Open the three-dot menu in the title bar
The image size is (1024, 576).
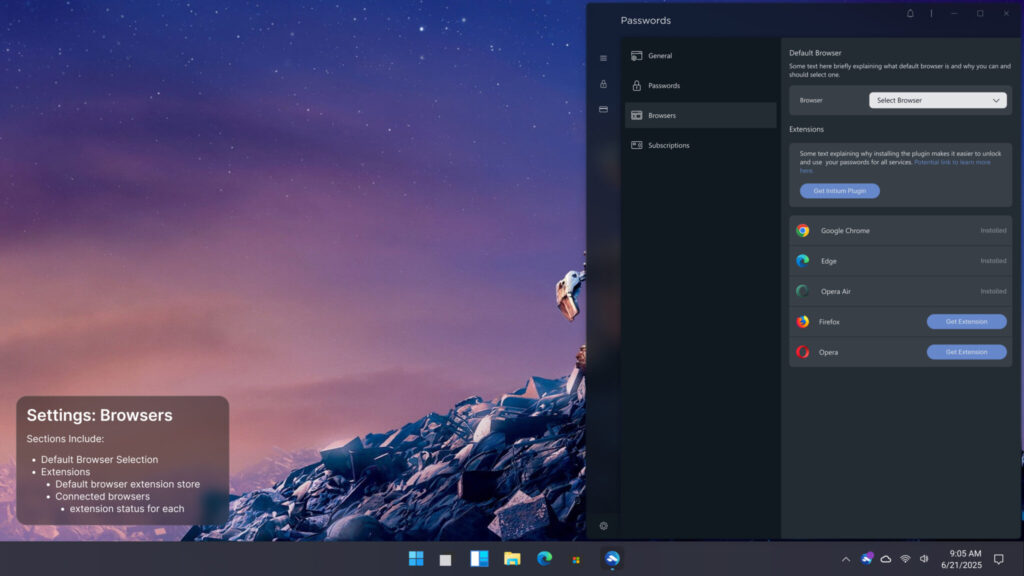tap(931, 13)
